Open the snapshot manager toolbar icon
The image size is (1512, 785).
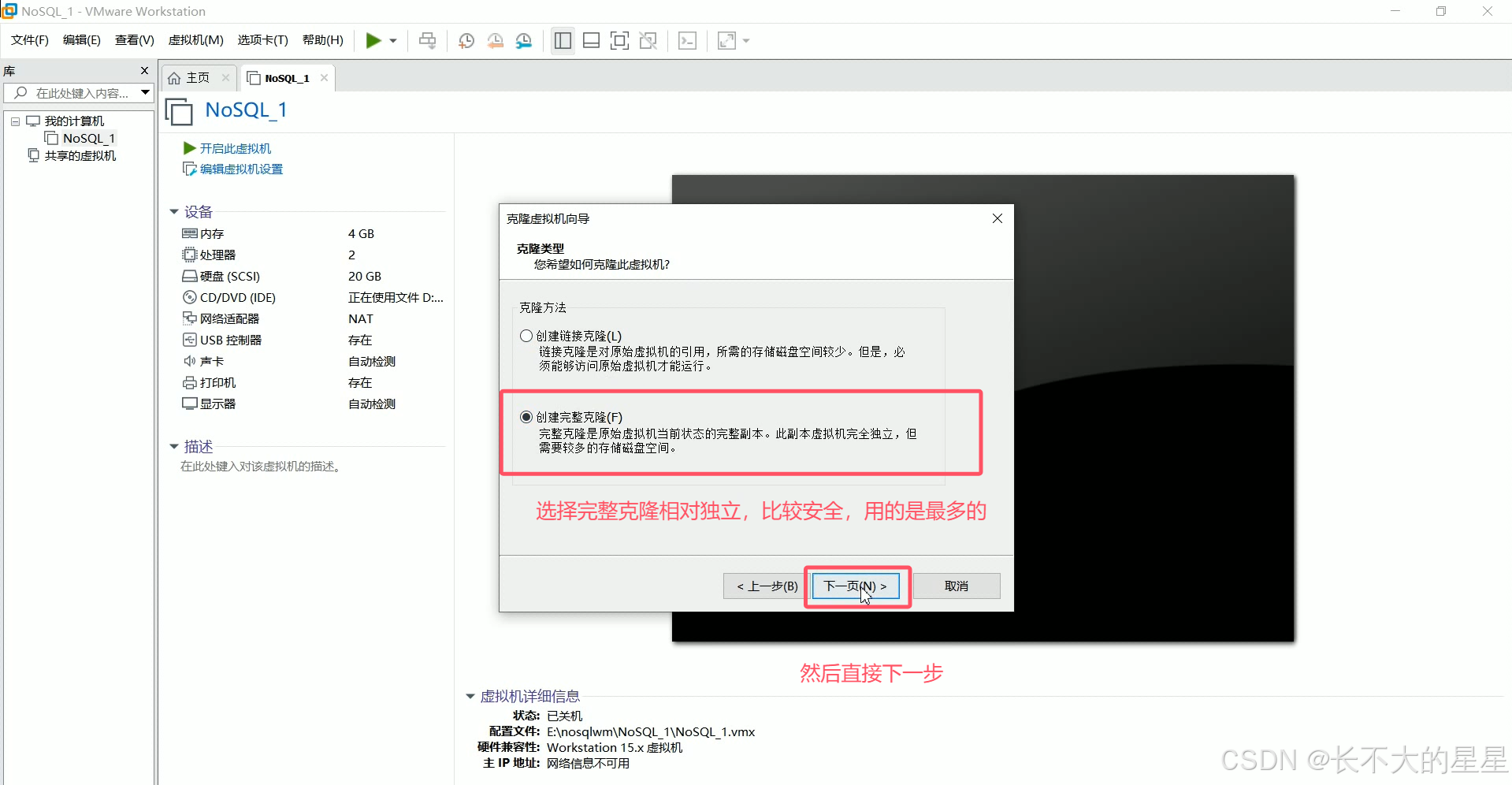pyautogui.click(x=524, y=40)
